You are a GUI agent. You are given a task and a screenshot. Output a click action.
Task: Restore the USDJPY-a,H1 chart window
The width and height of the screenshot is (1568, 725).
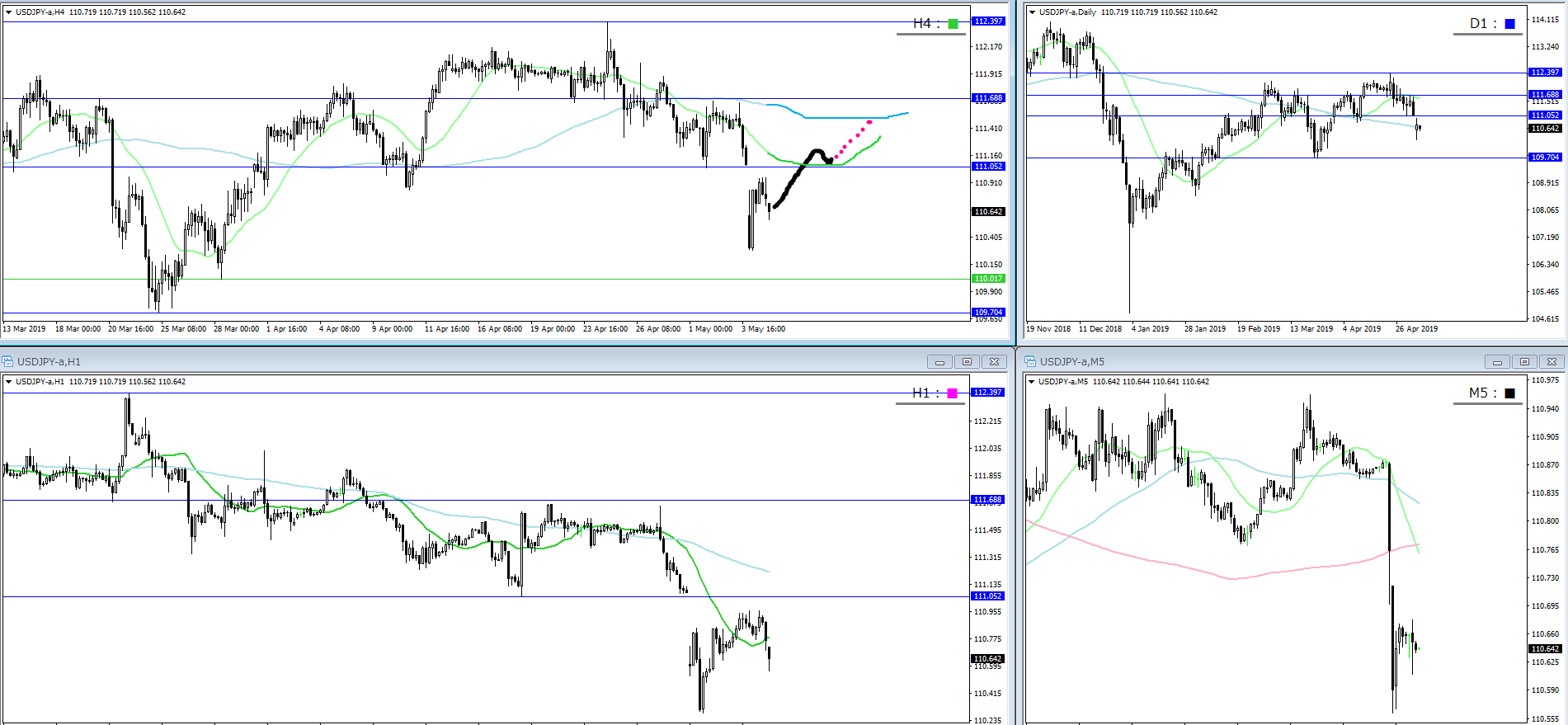point(967,361)
